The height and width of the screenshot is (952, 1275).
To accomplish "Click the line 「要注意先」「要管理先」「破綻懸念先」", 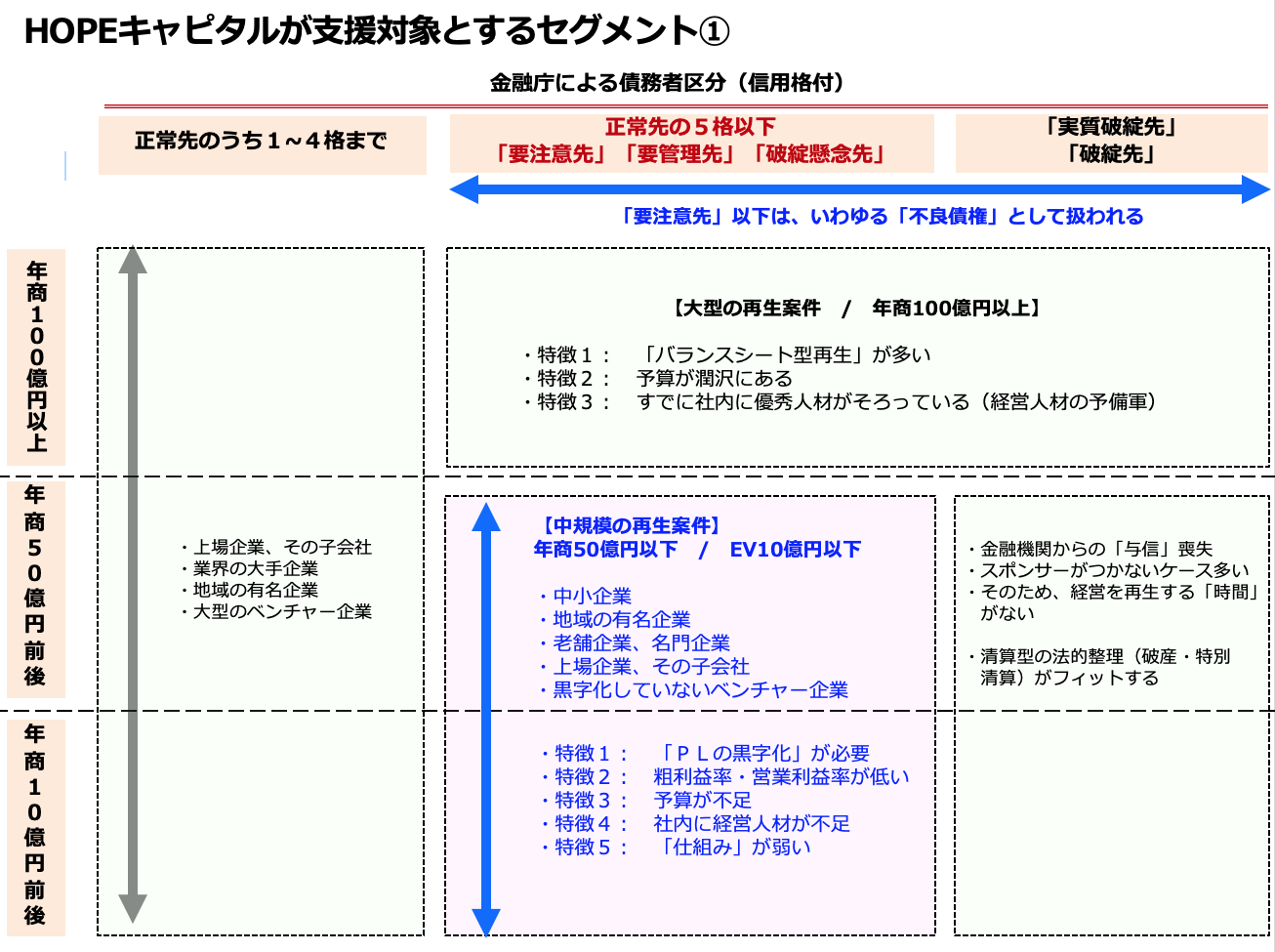I will tap(690, 154).
